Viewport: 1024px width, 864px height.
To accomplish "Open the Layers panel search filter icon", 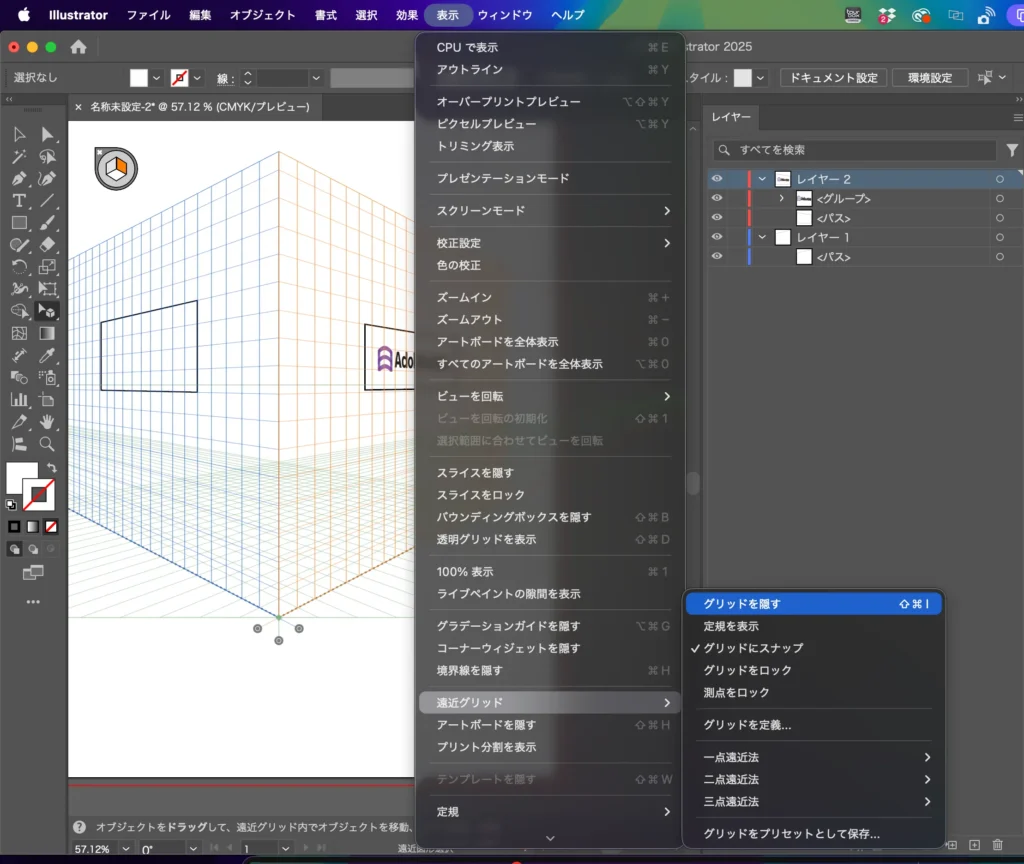I will 1012,150.
